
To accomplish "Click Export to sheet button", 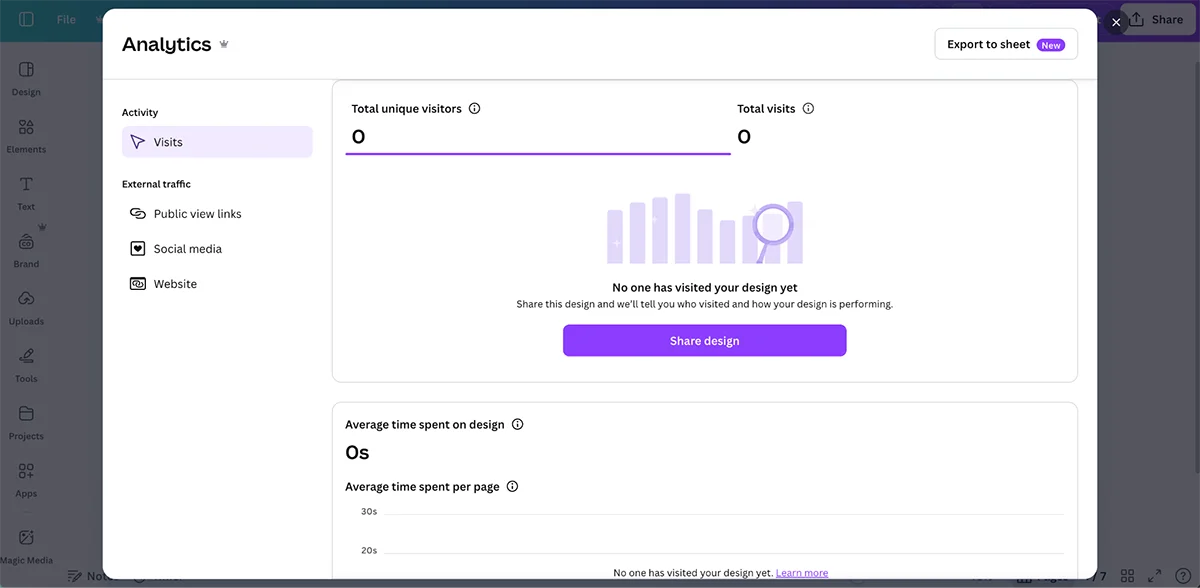I will (1006, 44).
